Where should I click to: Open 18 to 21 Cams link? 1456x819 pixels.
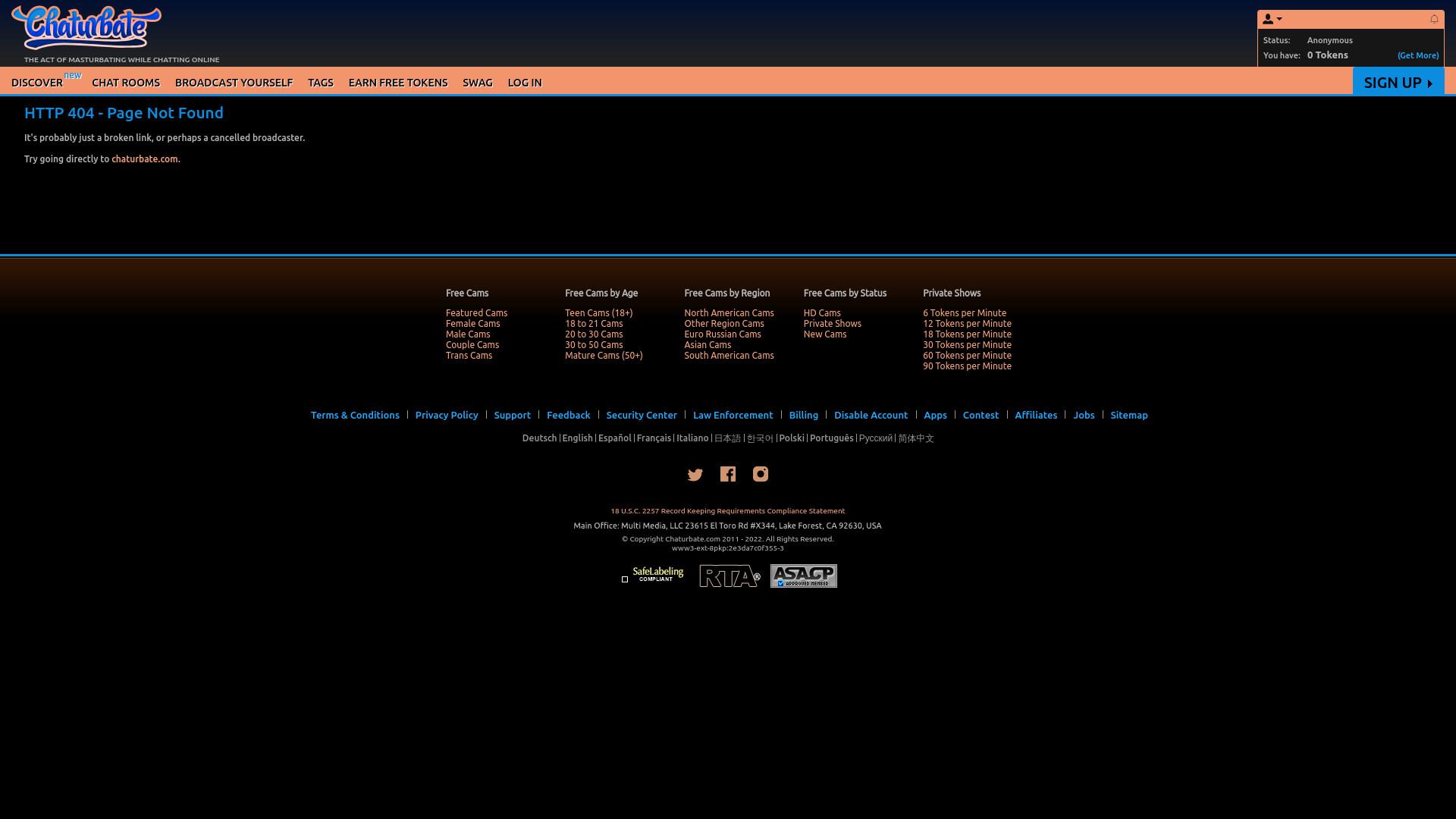pos(594,324)
